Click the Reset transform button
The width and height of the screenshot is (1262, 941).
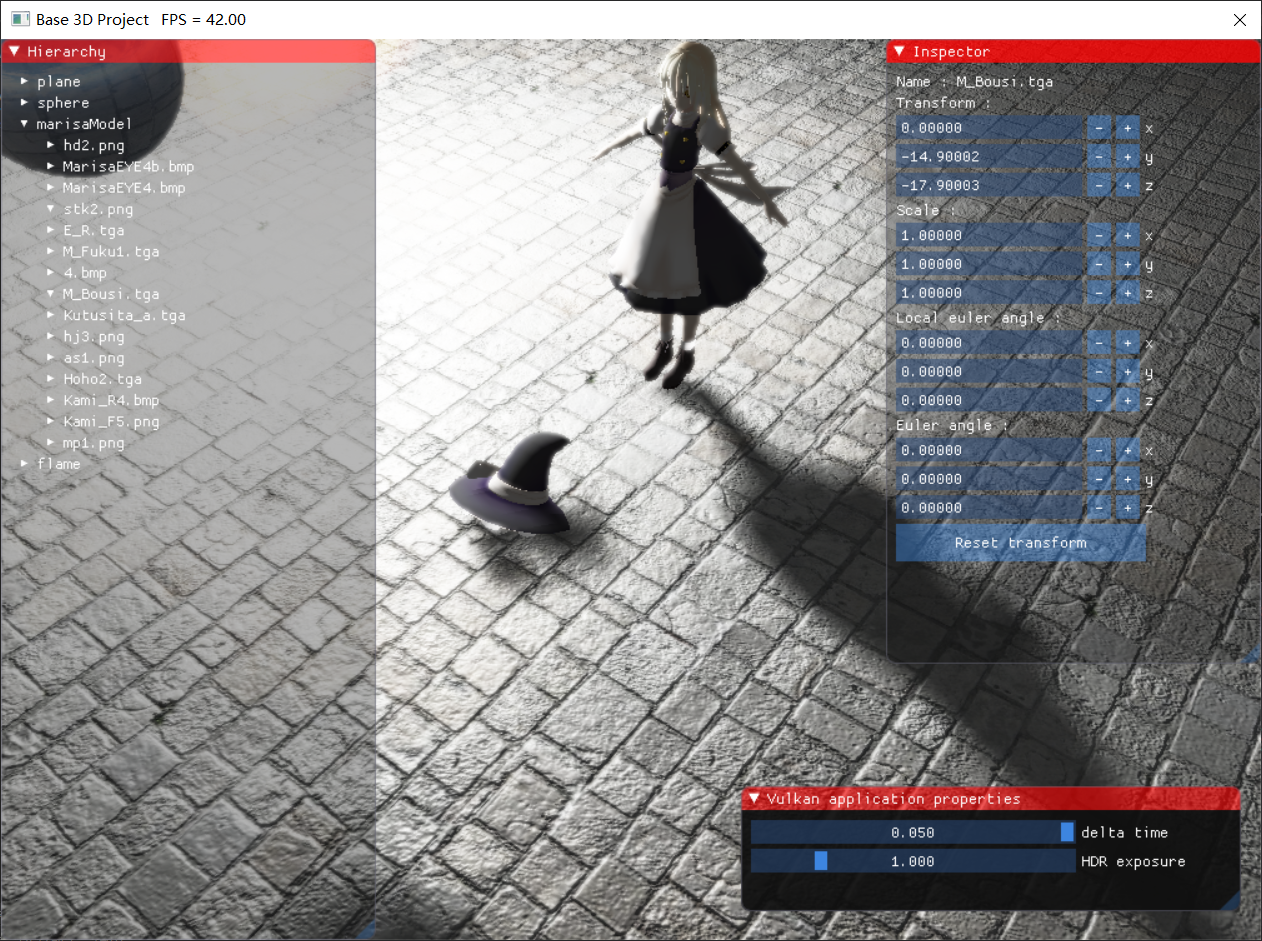[x=1020, y=543]
